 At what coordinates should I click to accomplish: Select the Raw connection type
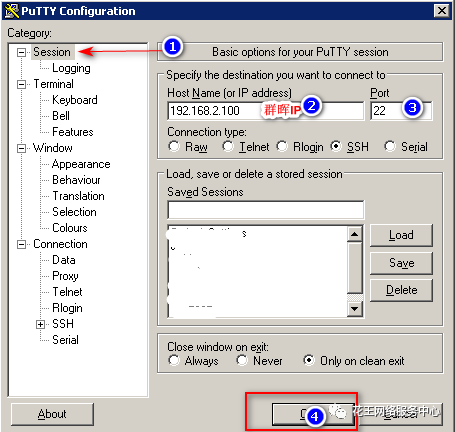(174, 146)
